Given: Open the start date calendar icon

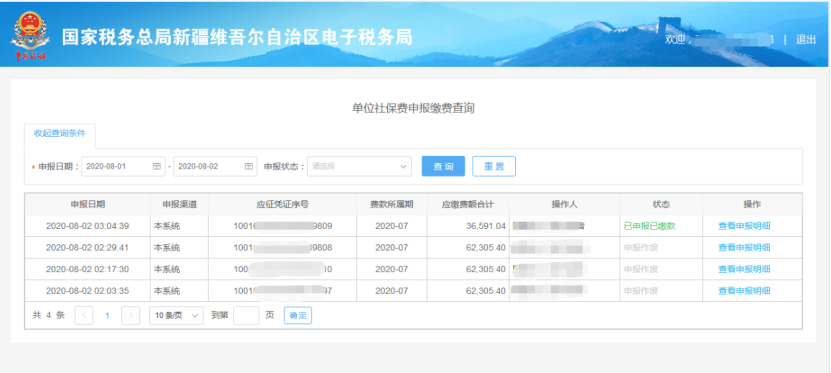Looking at the screenshot, I should (x=157, y=166).
